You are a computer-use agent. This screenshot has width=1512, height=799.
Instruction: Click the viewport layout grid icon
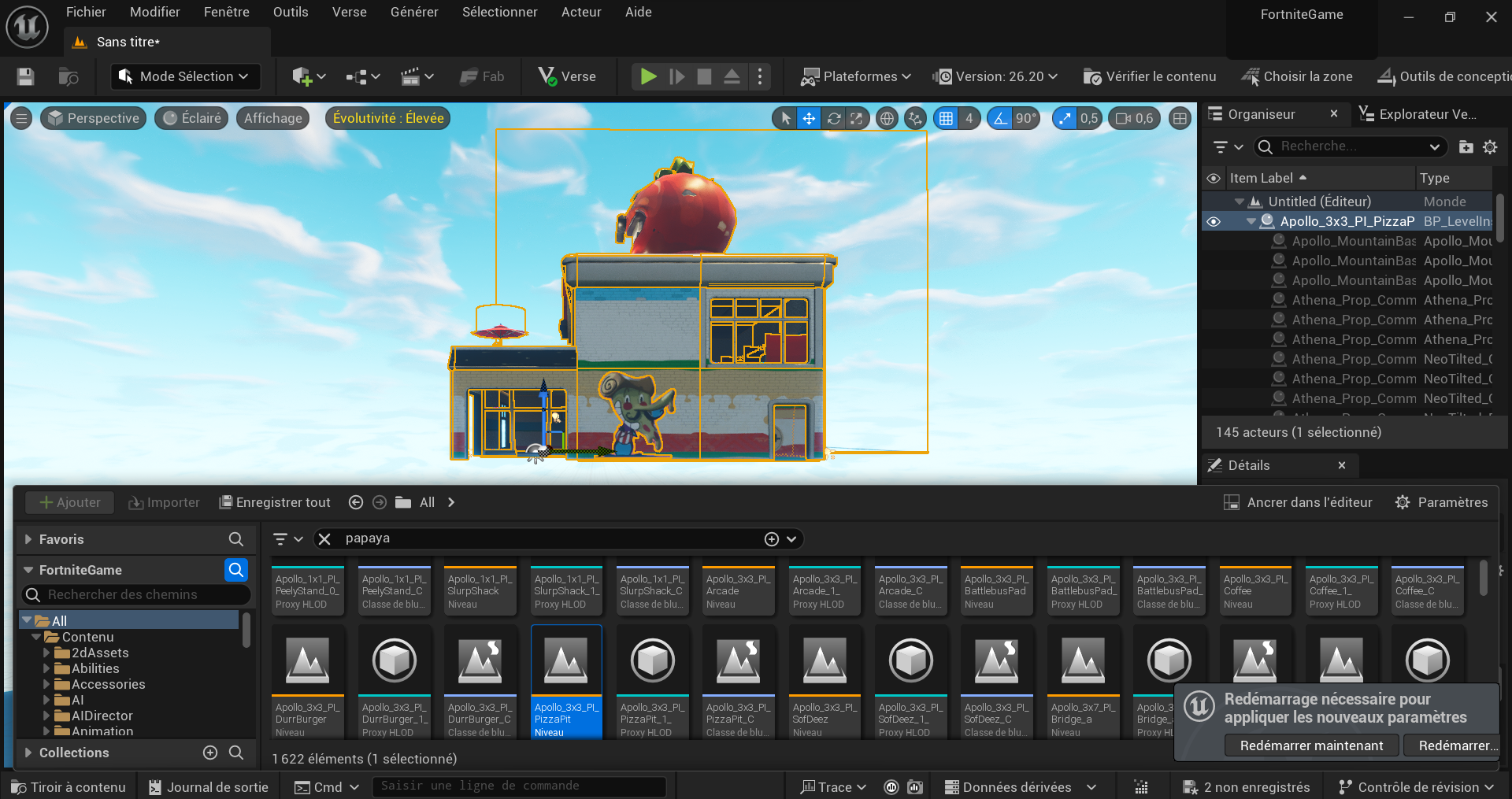(1180, 118)
